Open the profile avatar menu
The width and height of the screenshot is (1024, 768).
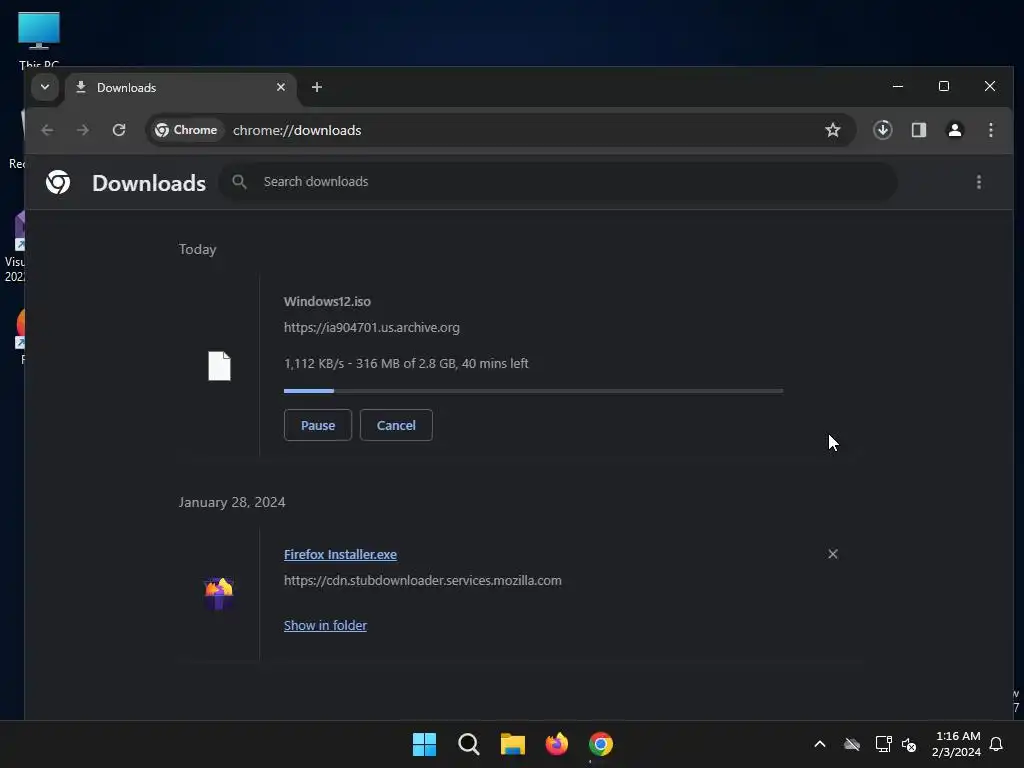955,130
